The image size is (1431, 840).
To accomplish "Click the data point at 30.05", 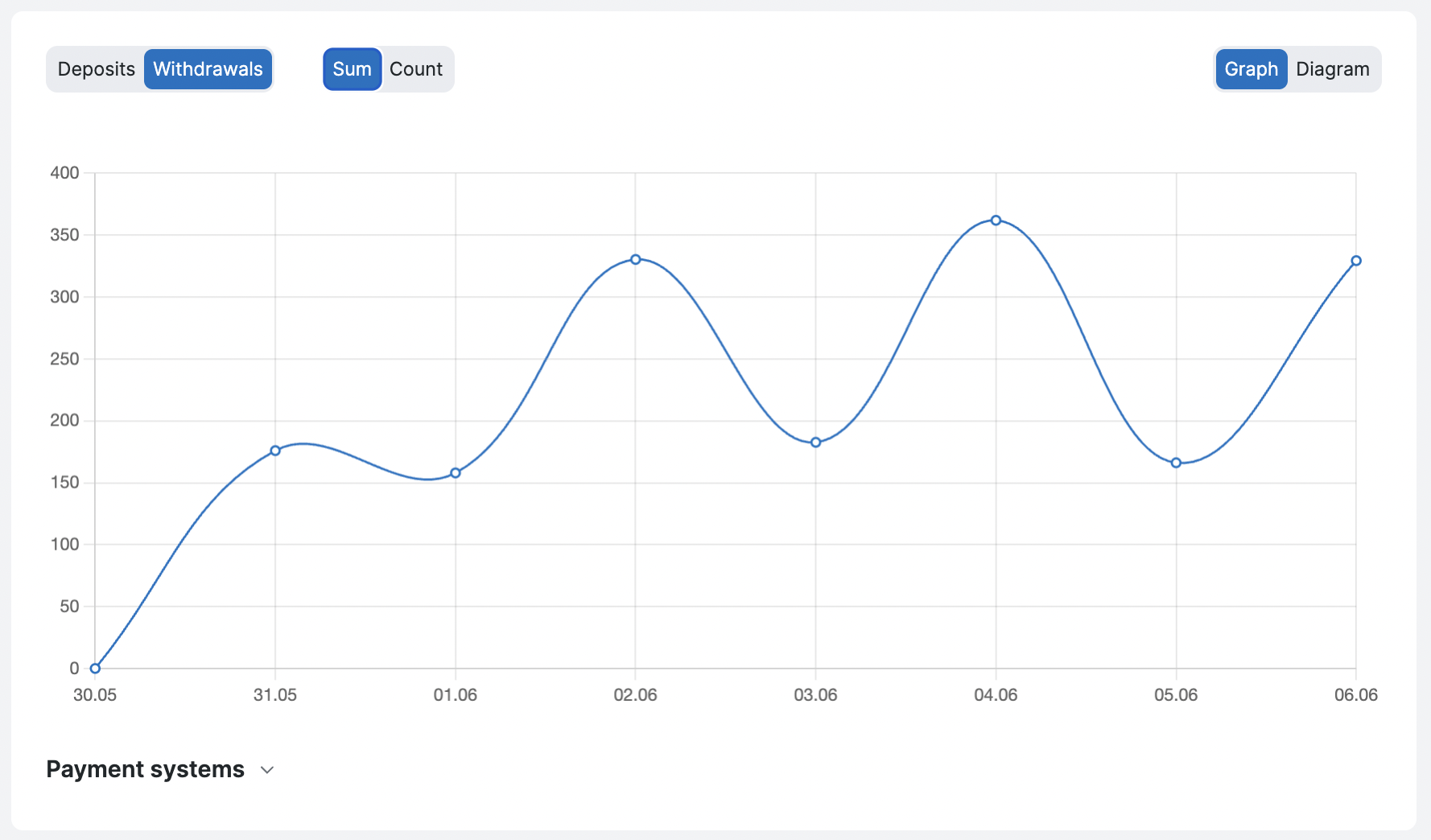I will point(95,668).
